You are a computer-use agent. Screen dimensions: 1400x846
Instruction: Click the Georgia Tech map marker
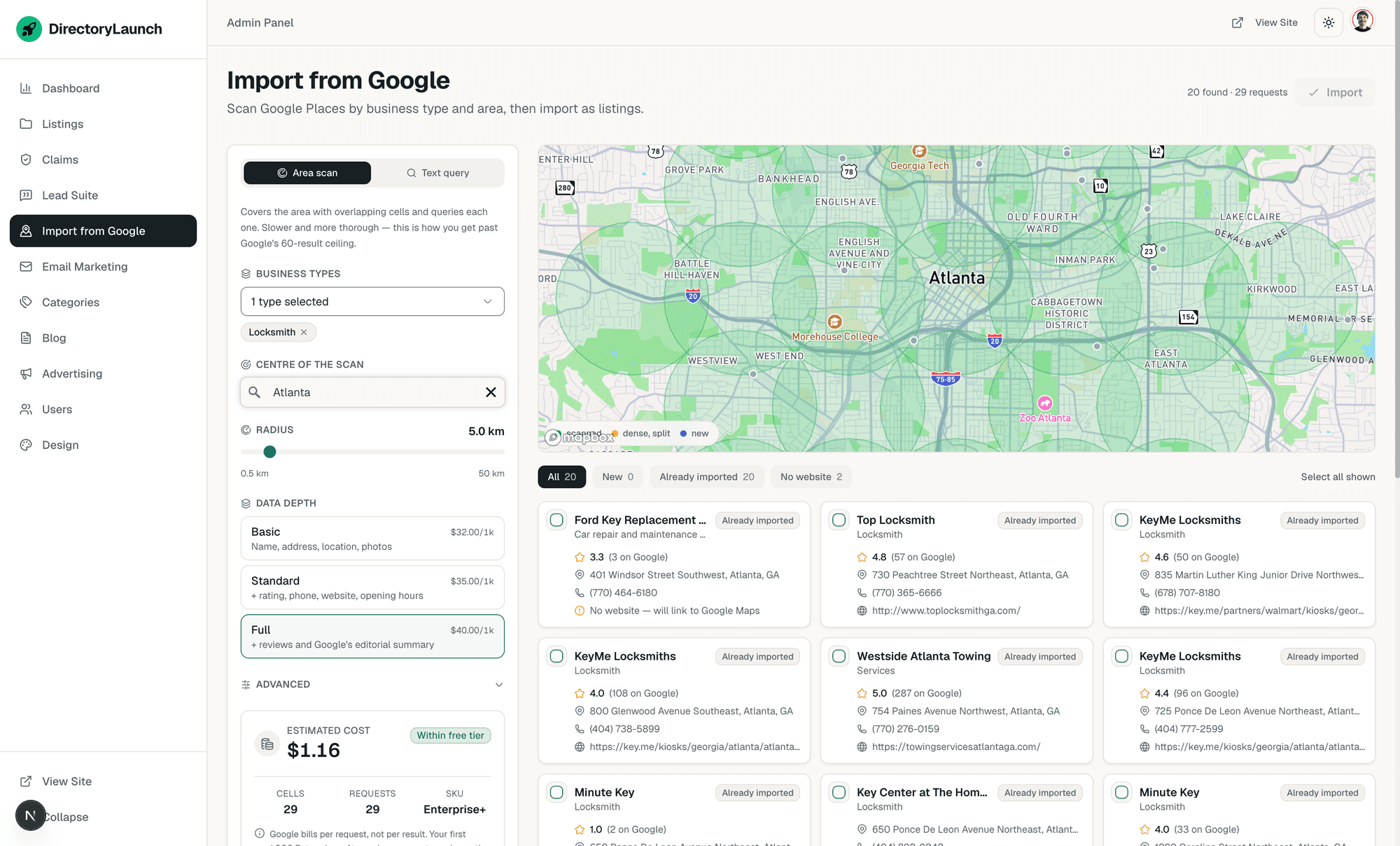click(919, 151)
